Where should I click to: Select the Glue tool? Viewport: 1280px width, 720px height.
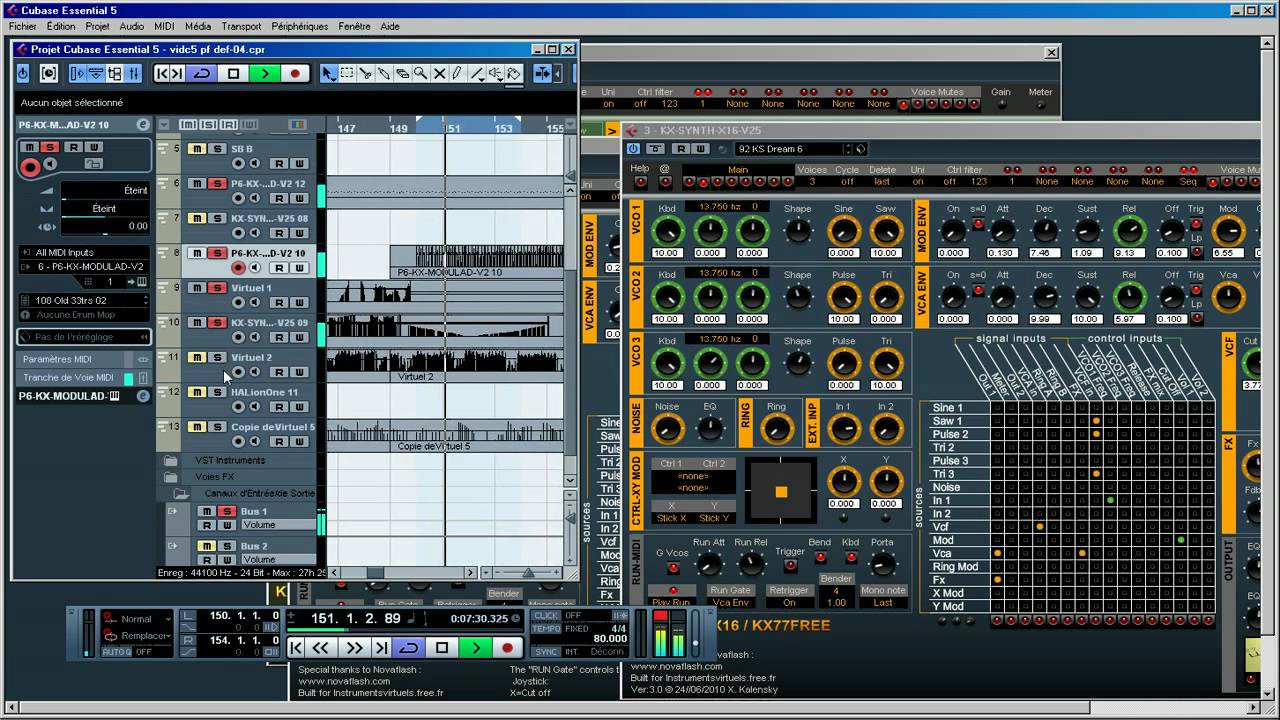click(385, 73)
